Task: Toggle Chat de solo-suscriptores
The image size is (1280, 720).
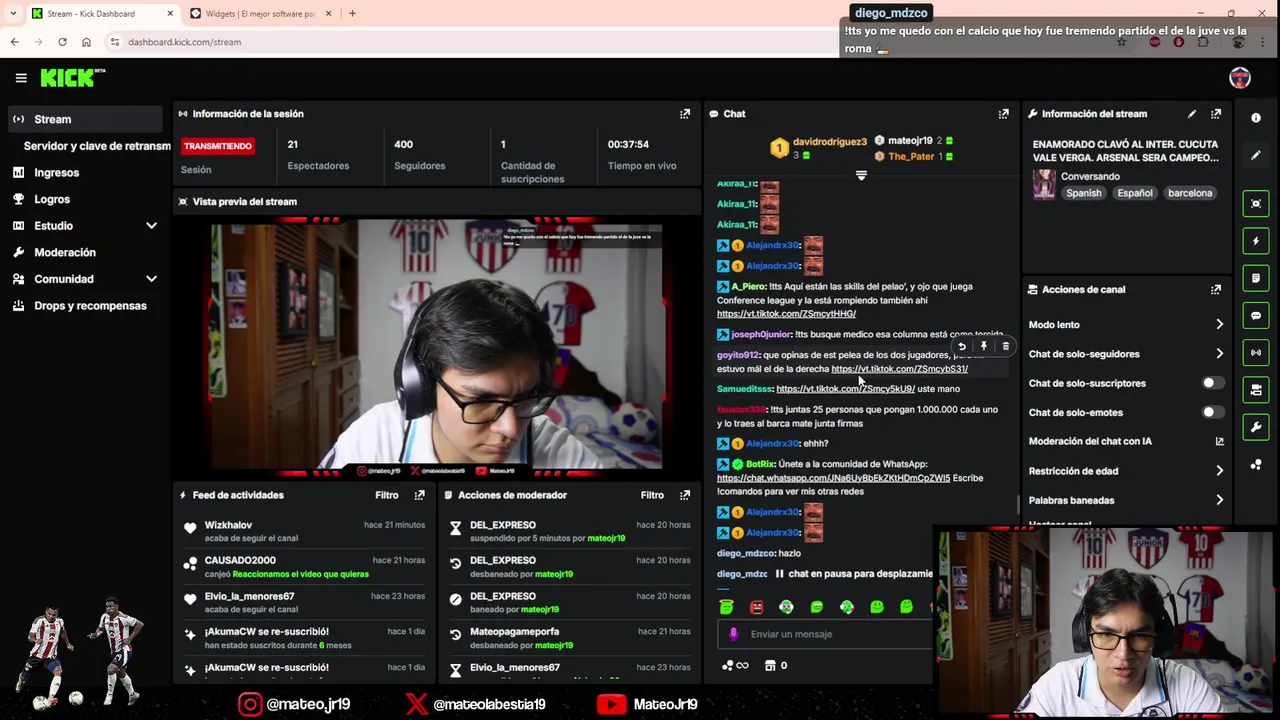Action: click(x=1211, y=383)
